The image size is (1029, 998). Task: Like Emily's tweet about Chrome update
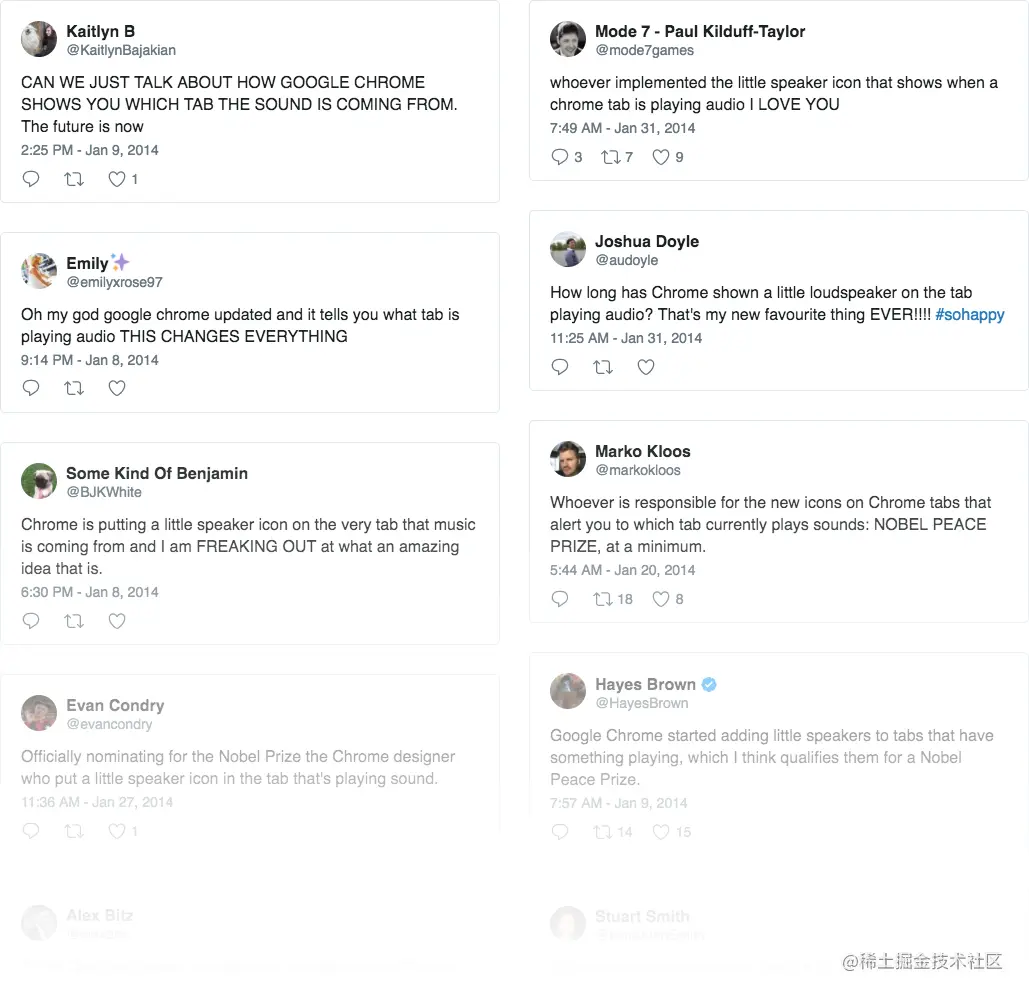[117, 388]
